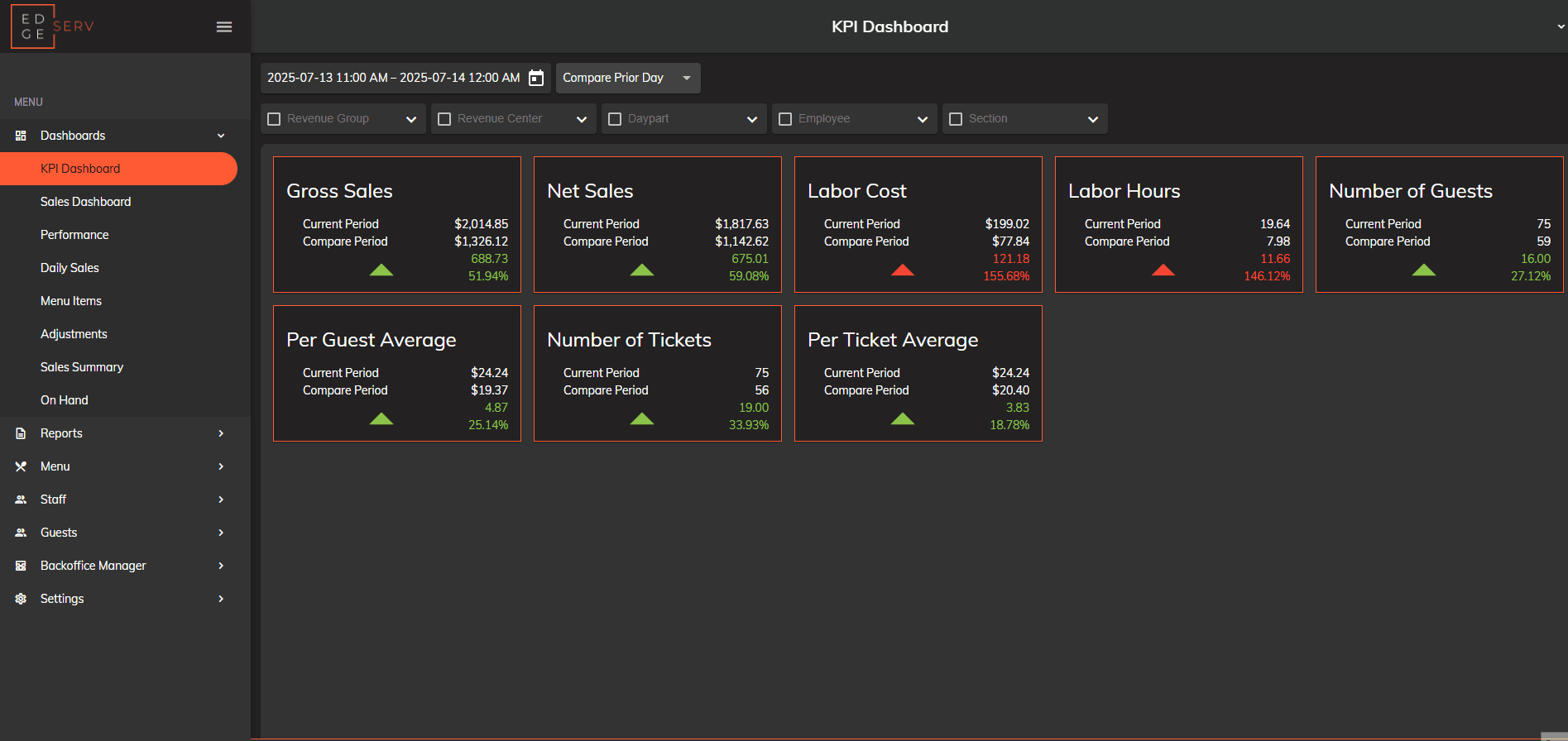The width and height of the screenshot is (1568, 741).
Task: Click the Menu utensils icon
Action: 21,466
